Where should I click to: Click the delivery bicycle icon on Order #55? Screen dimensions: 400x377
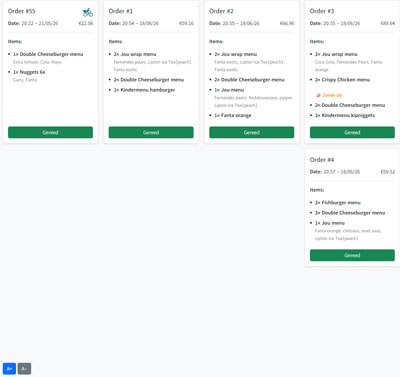[88, 13]
